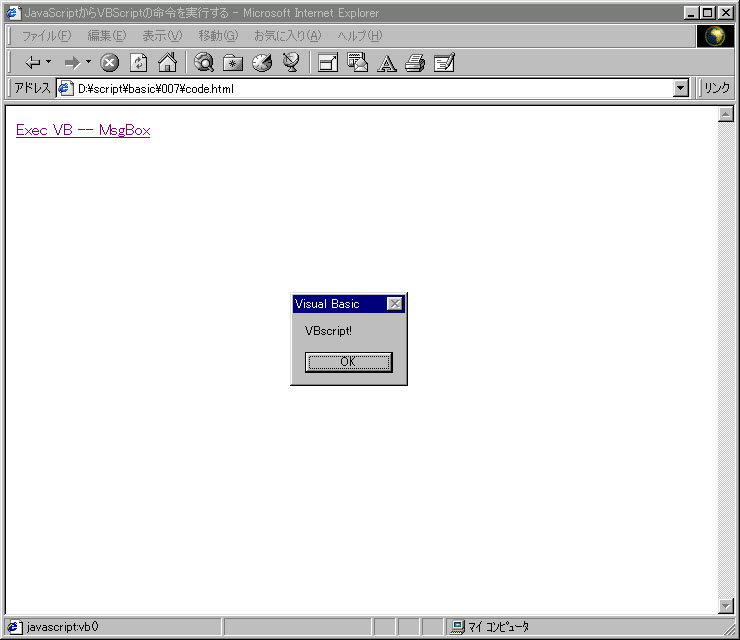Open the 表示(V) menu
The height and width of the screenshot is (640, 740).
pos(162,36)
